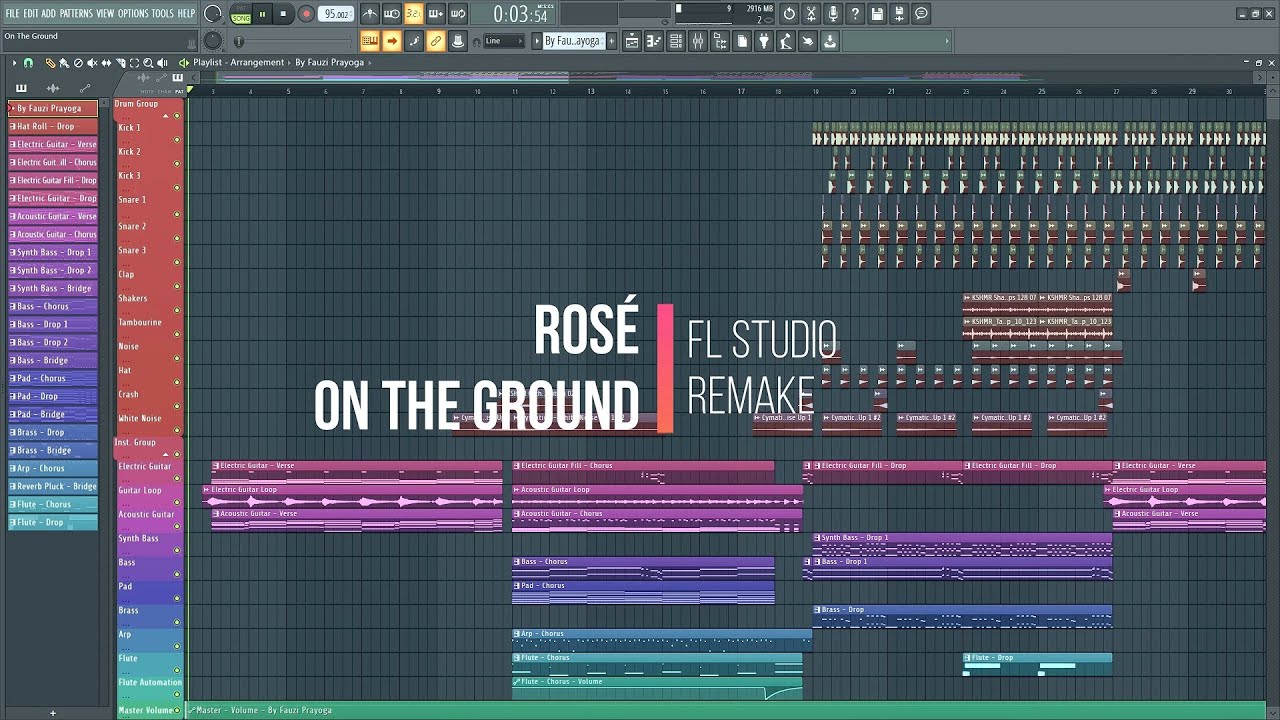This screenshot has width=1280, height=720.
Task: Adjust the master volume knob
Action: tap(213, 14)
